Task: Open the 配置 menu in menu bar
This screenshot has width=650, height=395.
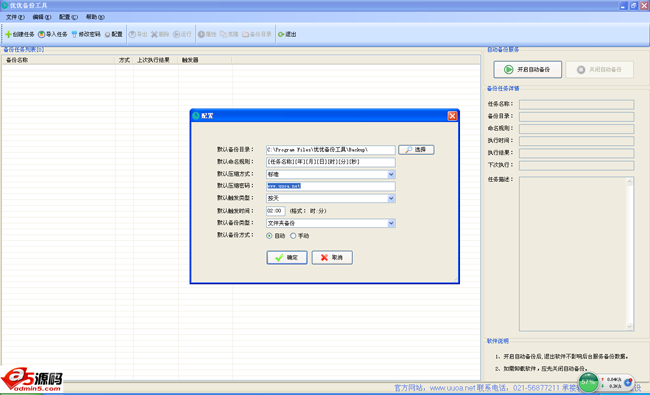Action: pos(68,17)
